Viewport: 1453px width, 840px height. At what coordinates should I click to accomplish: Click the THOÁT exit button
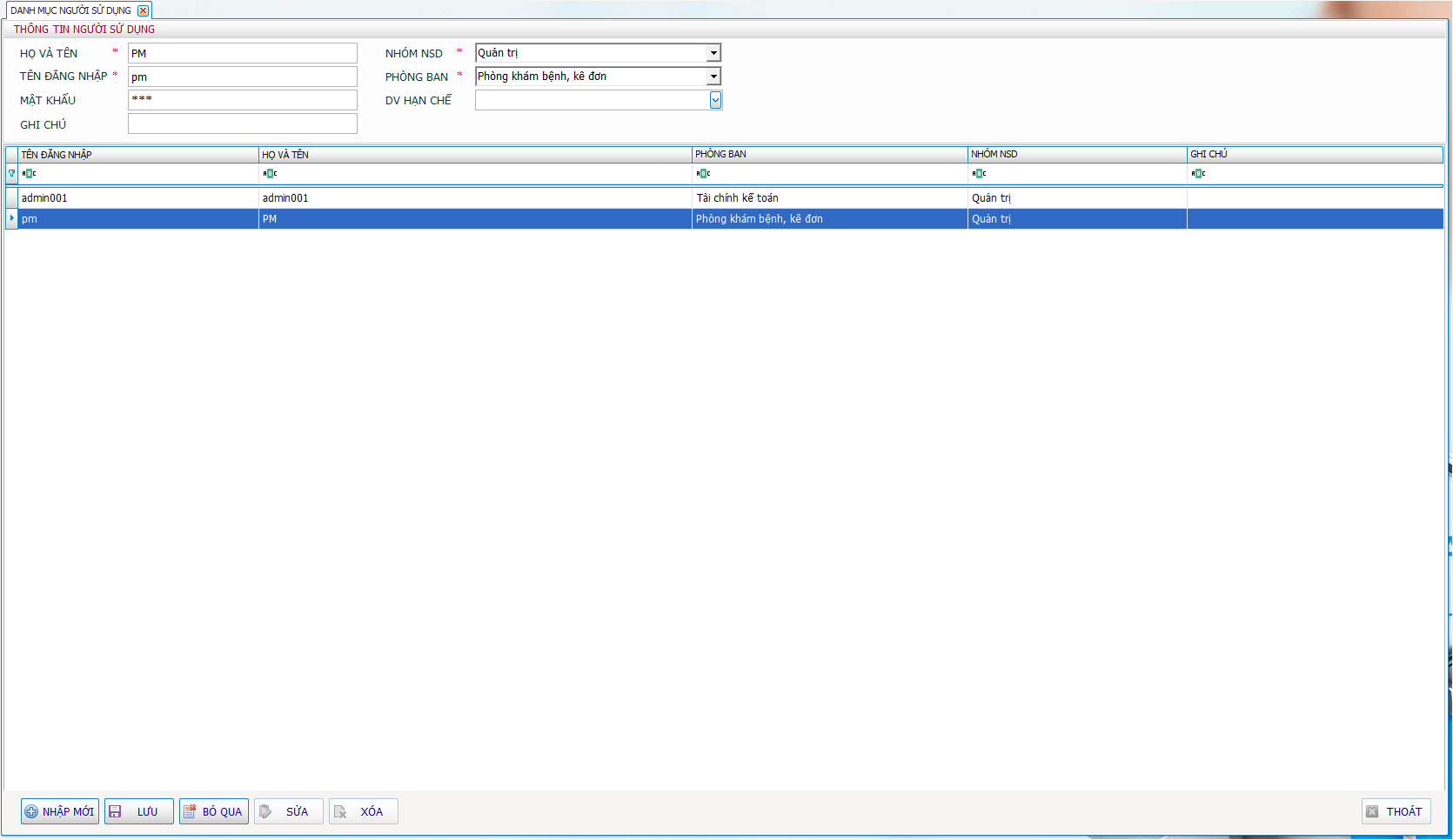click(x=1396, y=811)
